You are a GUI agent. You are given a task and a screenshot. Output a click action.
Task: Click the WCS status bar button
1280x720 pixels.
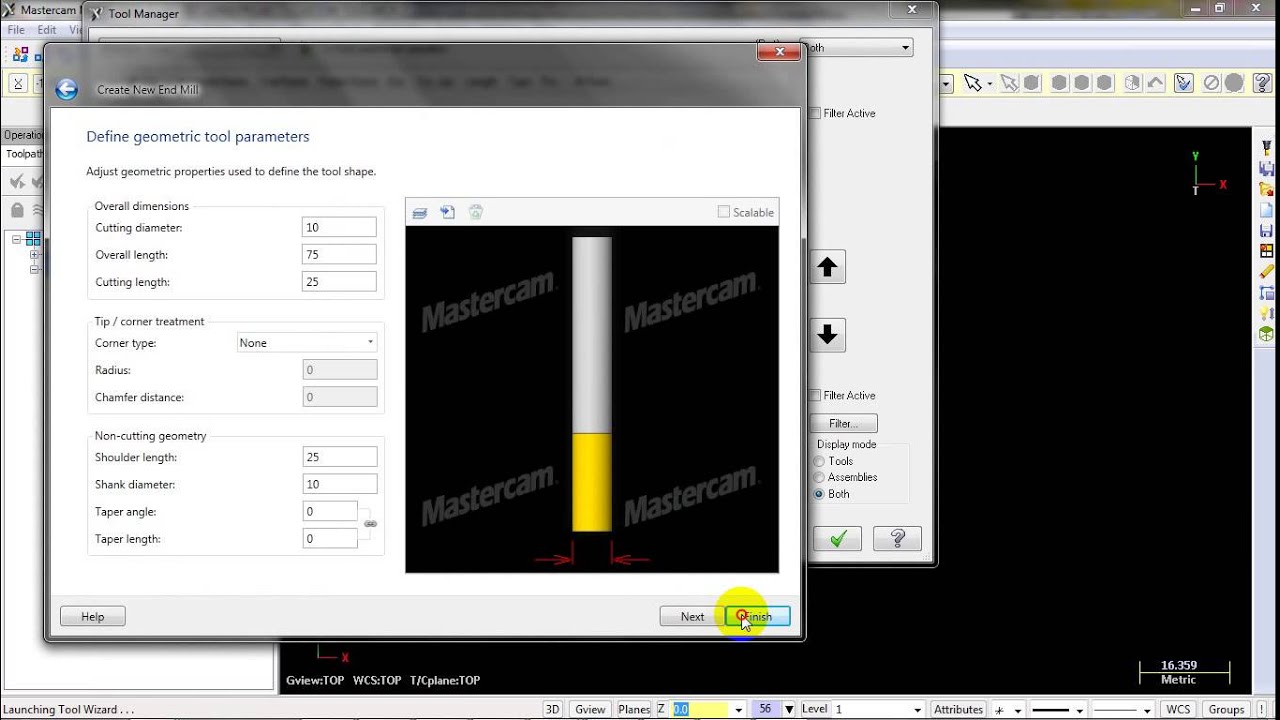(1178, 709)
